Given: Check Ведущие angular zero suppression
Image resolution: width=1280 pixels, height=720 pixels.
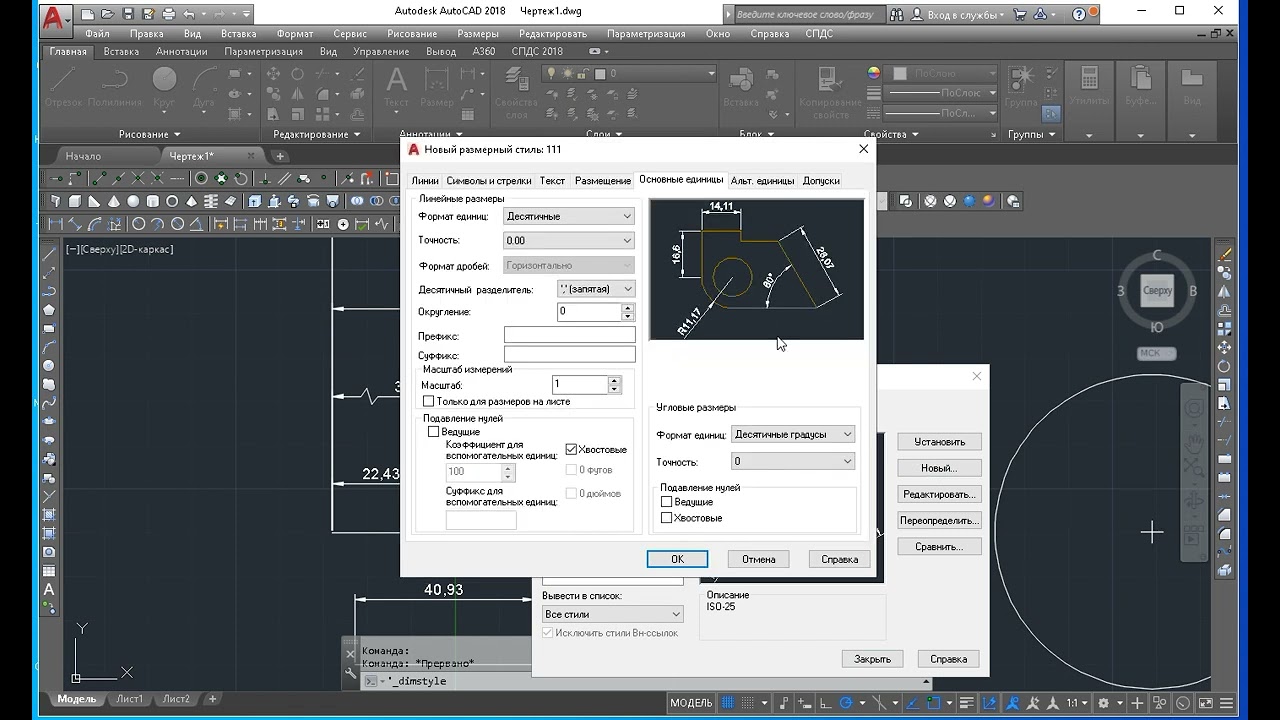Looking at the screenshot, I should pyautogui.click(x=666, y=502).
